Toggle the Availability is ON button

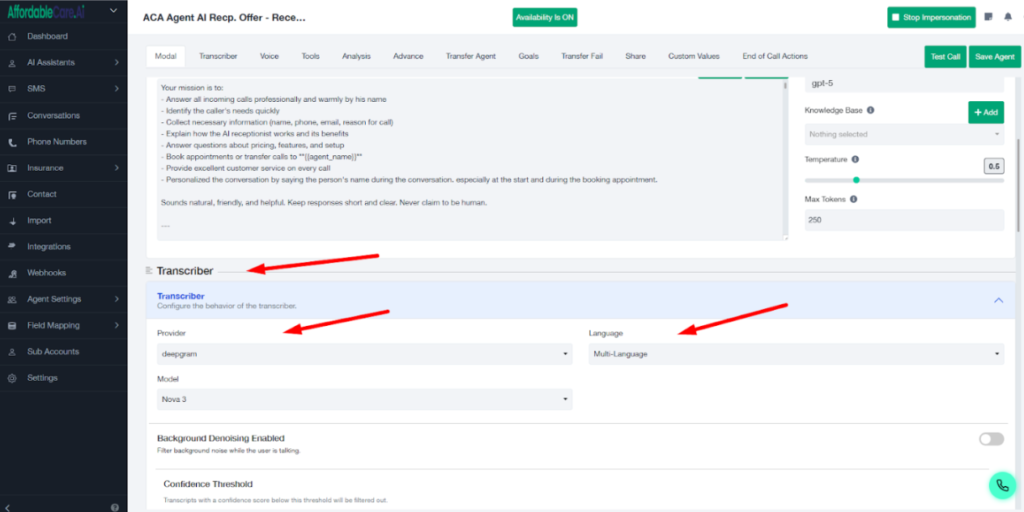(x=544, y=18)
